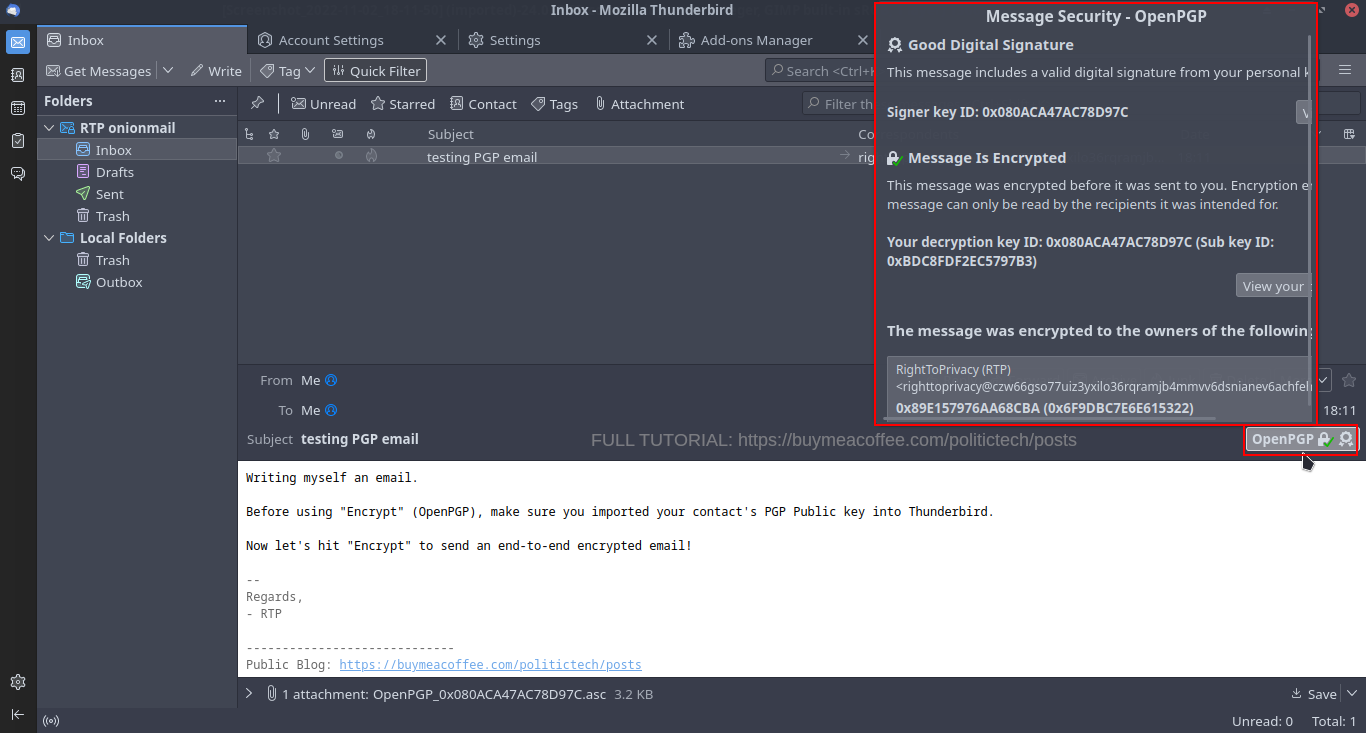Open the buymeacoffee Public Blog link

490,664
